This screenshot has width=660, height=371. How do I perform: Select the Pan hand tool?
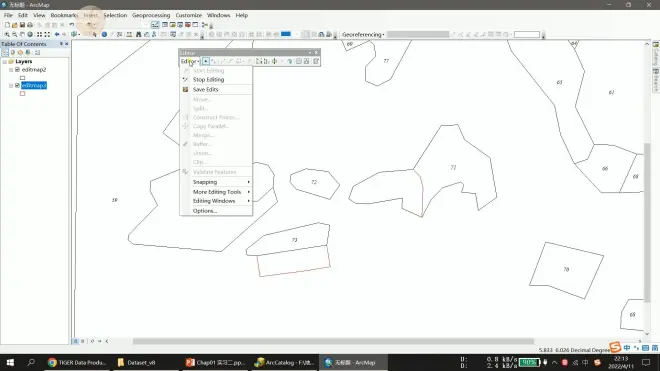(22, 35)
